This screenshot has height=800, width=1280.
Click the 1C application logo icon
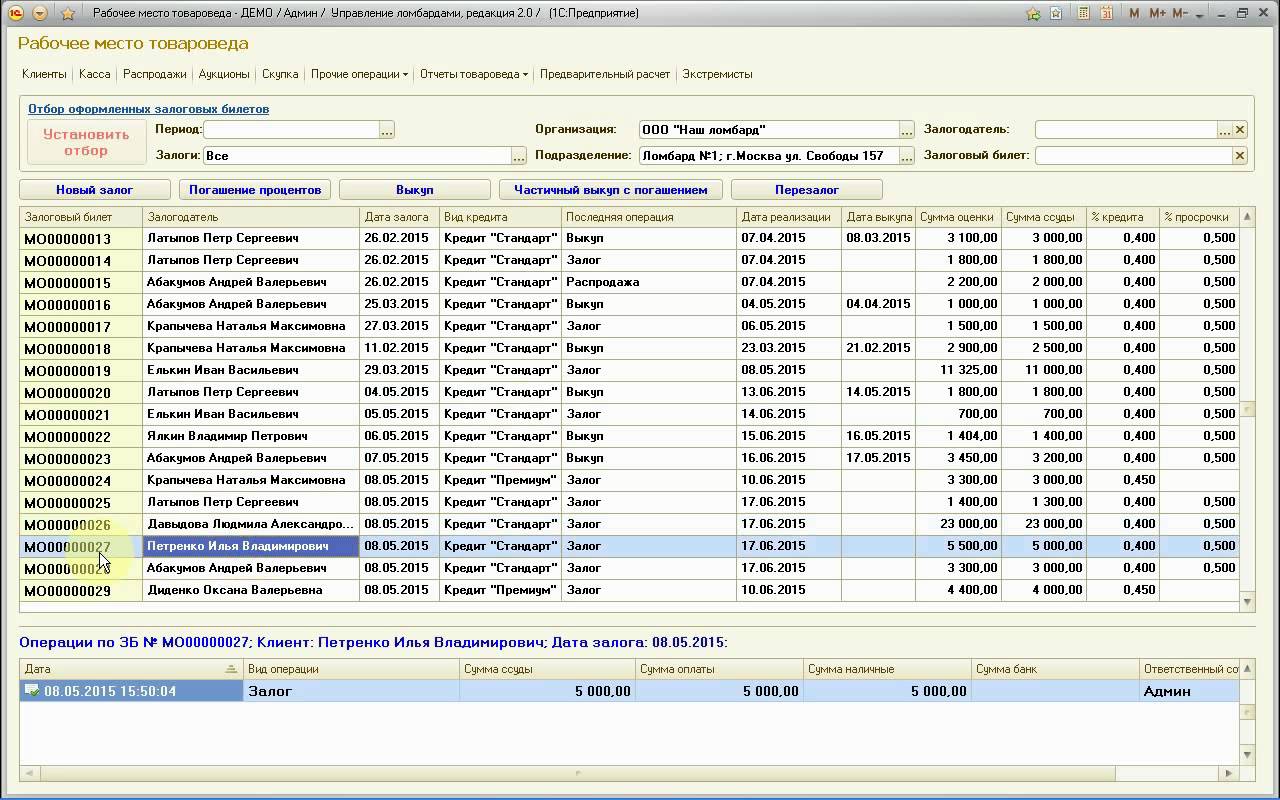pyautogui.click(x=16, y=13)
